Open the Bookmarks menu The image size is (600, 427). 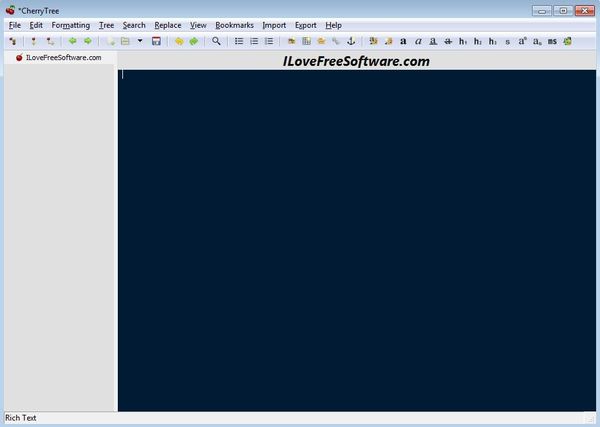(234, 25)
